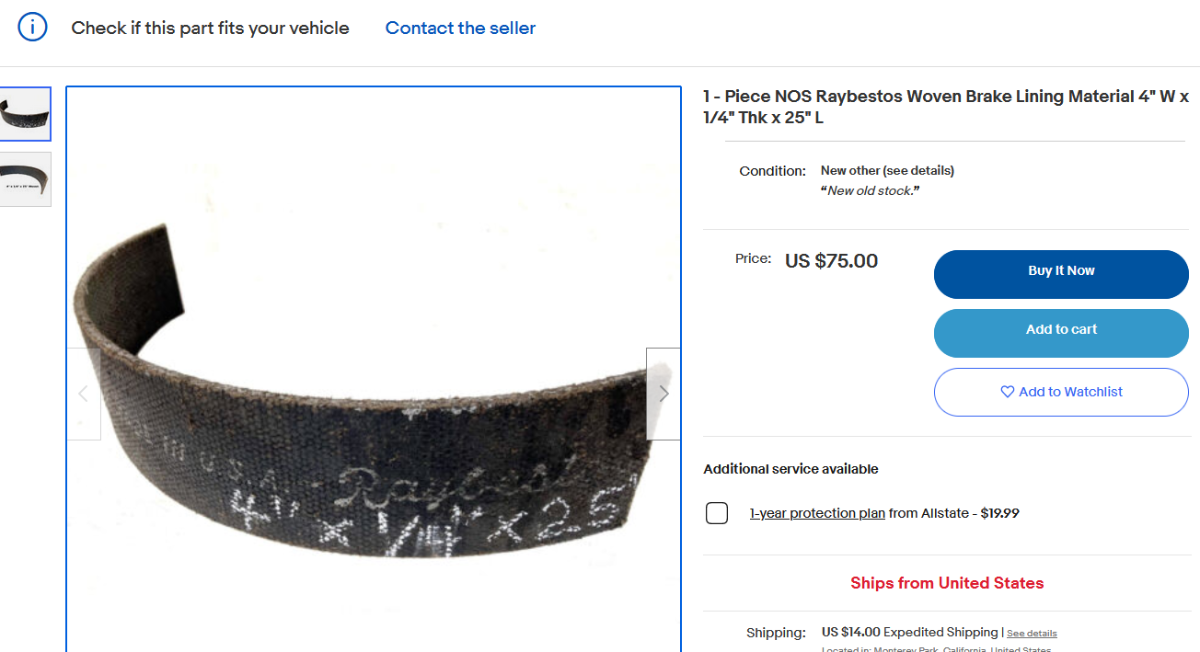The image size is (1200, 652).
Task: Click 'Check if this part fits your vehicle'
Action: 210,28
